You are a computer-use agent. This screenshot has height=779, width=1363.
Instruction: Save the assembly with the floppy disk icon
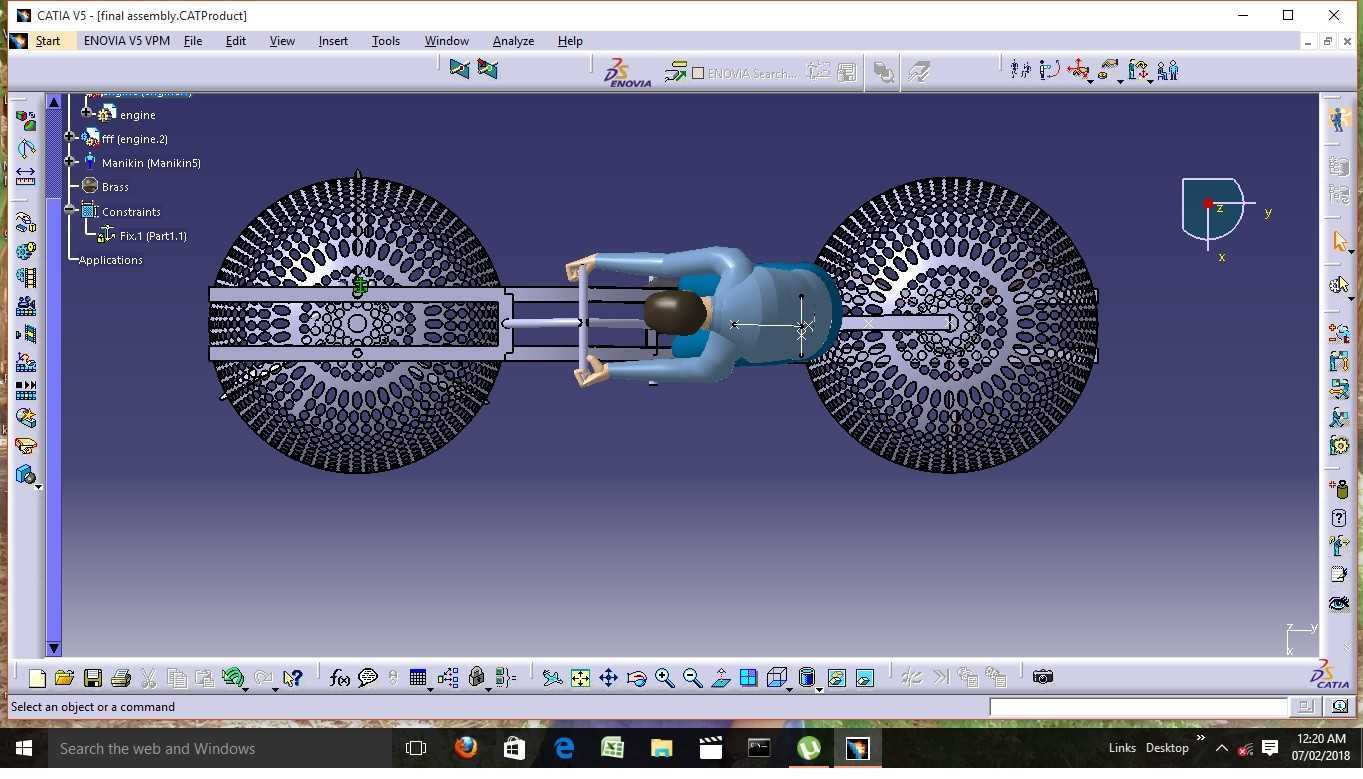pos(93,678)
